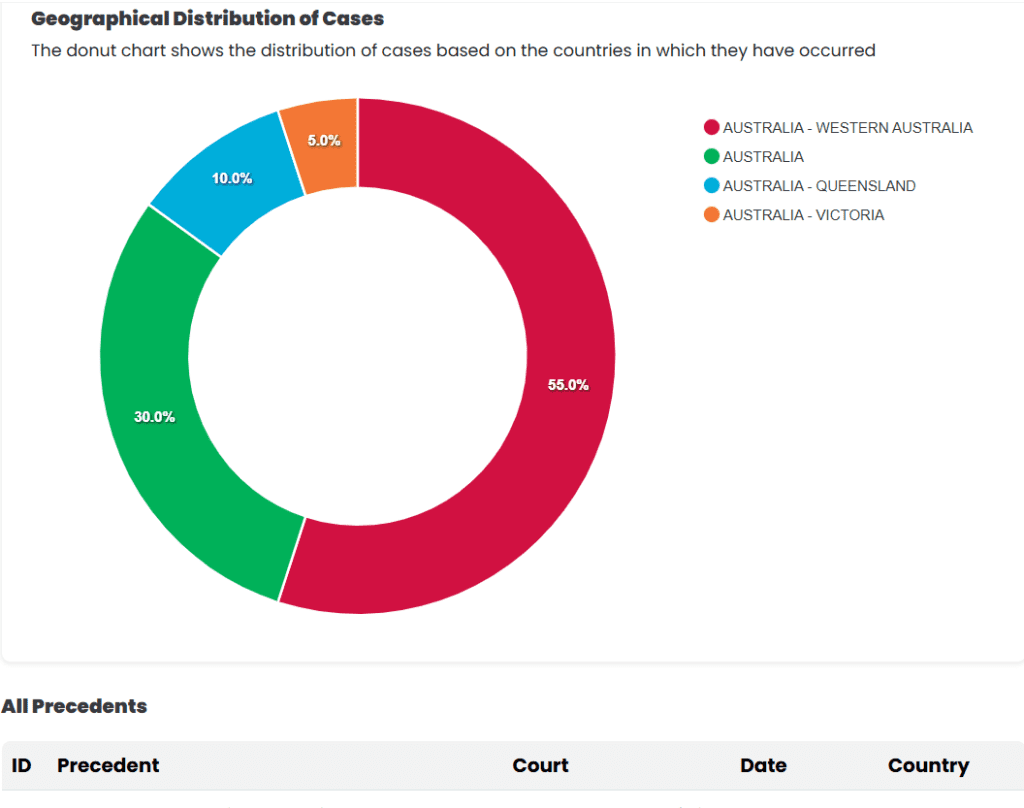Sort table by Country column header
Image resolution: width=1024 pixels, height=808 pixels.
928,766
